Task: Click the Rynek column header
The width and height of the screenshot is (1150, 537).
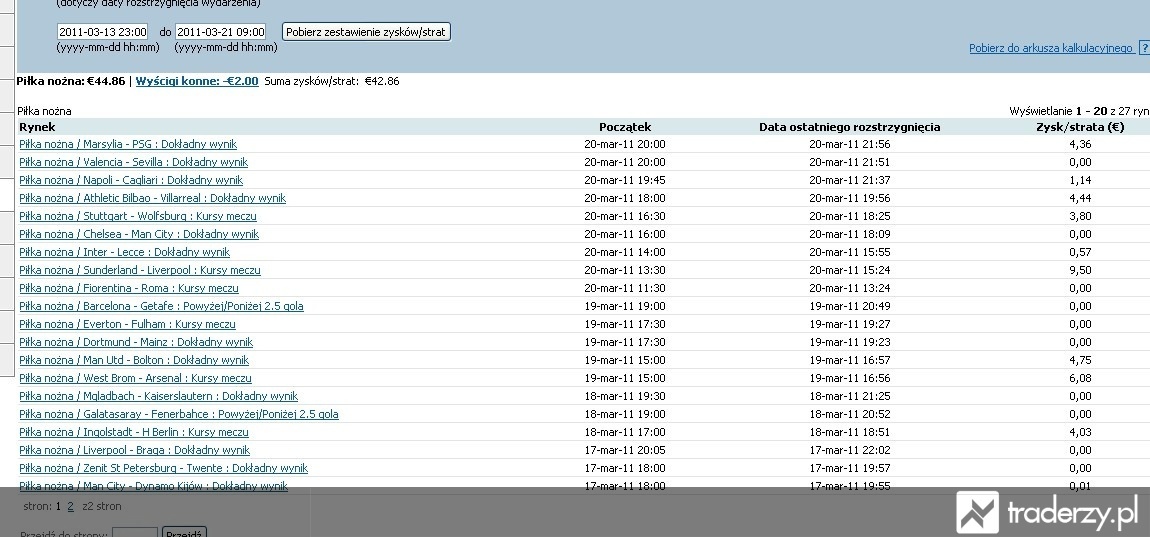Action: (37, 127)
